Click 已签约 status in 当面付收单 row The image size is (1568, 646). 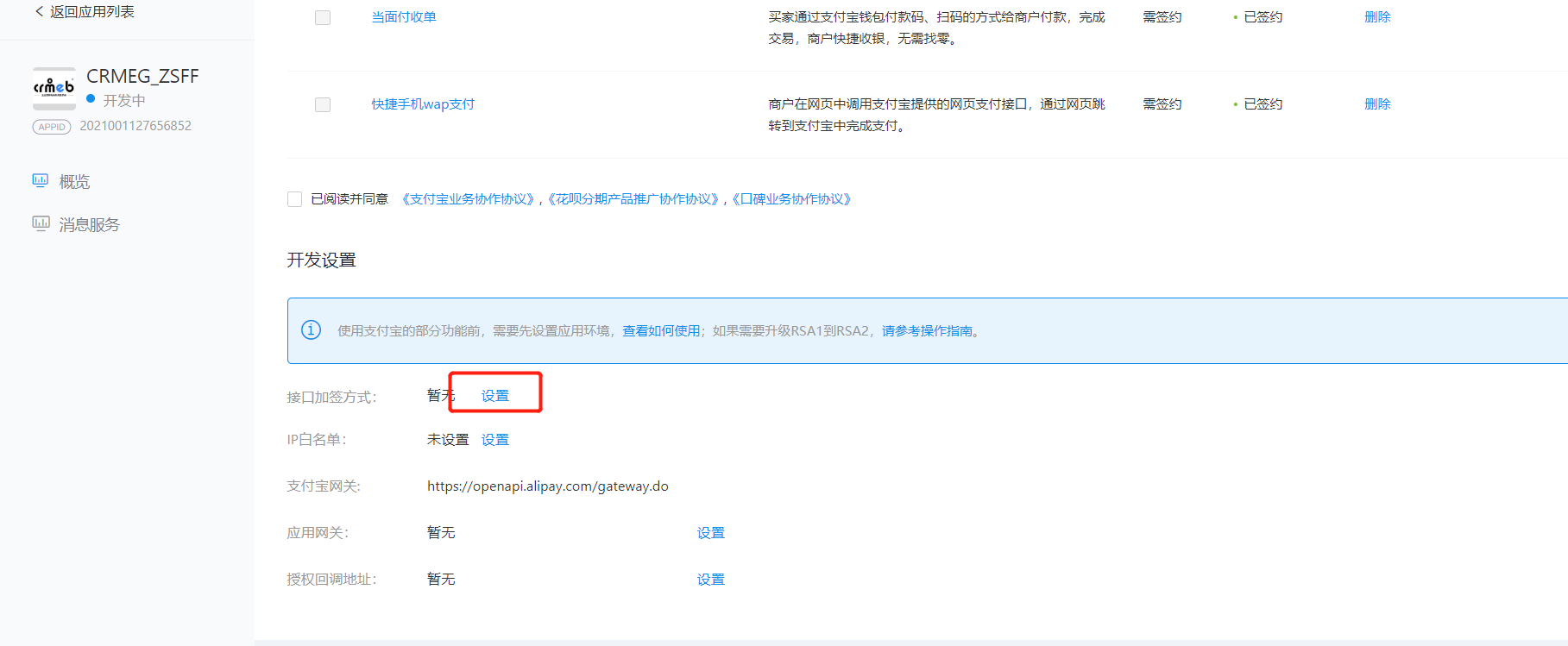pos(1263,17)
